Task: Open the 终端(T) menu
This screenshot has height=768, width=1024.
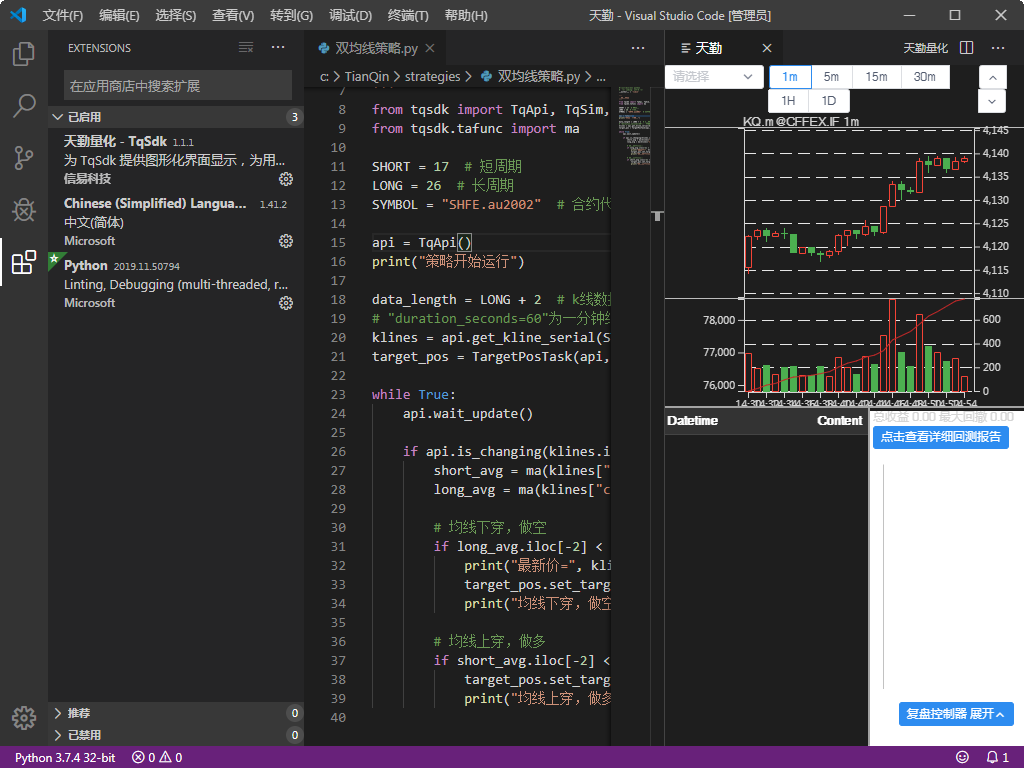Action: [408, 15]
